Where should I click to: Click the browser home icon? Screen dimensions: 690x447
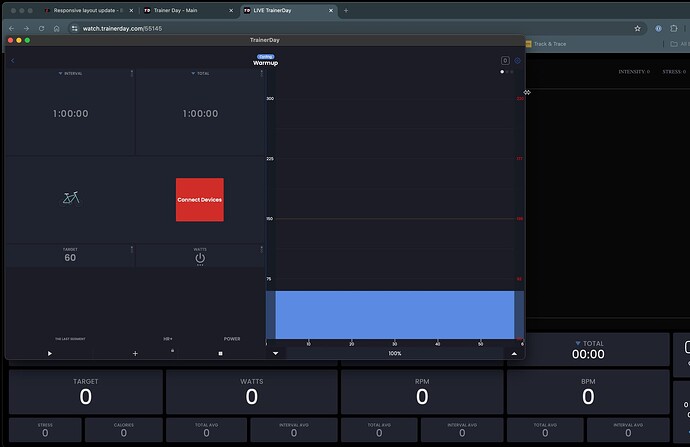click(x=57, y=28)
